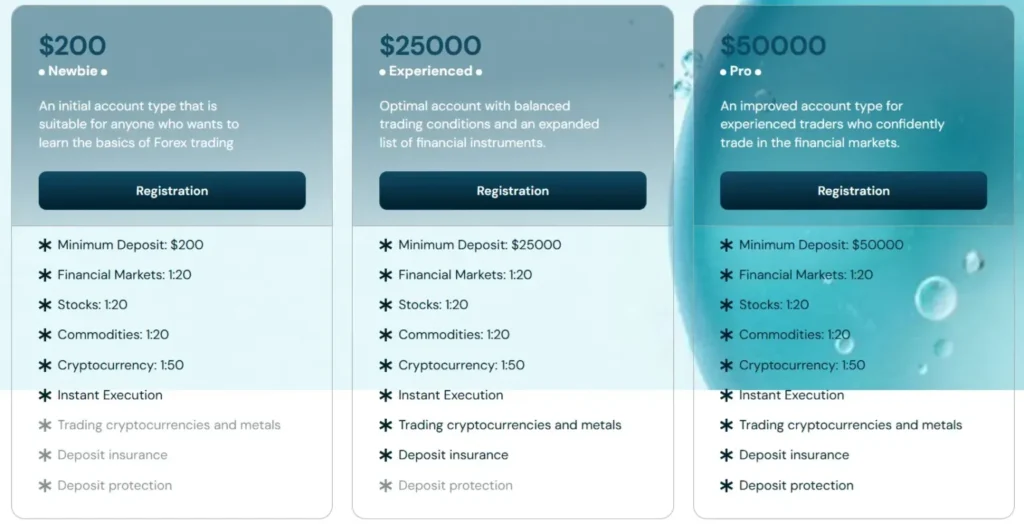The height and width of the screenshot is (524, 1024).
Task: Select the $50000 price heading
Action: pyautogui.click(x=773, y=46)
